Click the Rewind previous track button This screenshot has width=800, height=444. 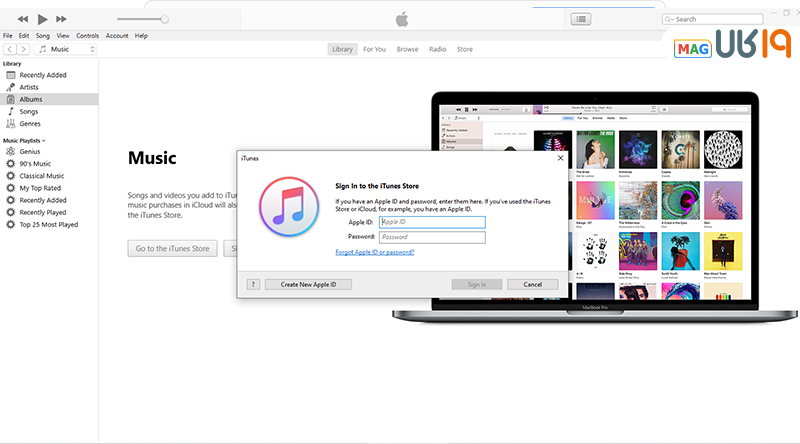18,19
